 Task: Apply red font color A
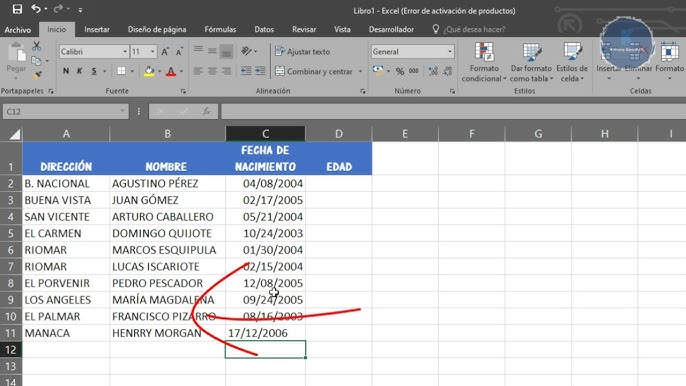click(171, 71)
